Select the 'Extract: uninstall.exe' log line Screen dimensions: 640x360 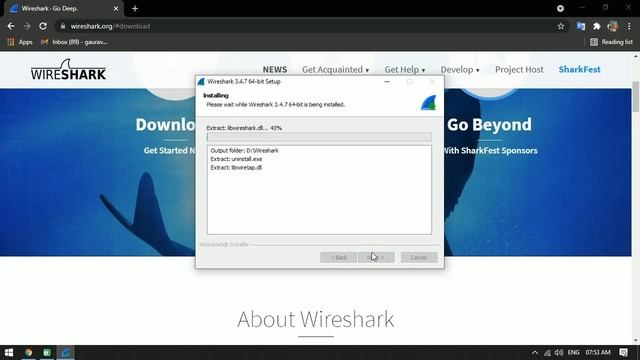point(236,159)
